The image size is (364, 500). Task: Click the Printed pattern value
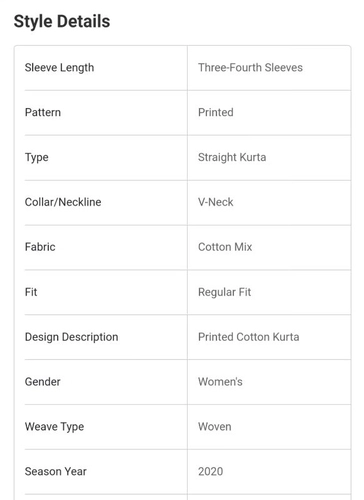click(x=216, y=112)
